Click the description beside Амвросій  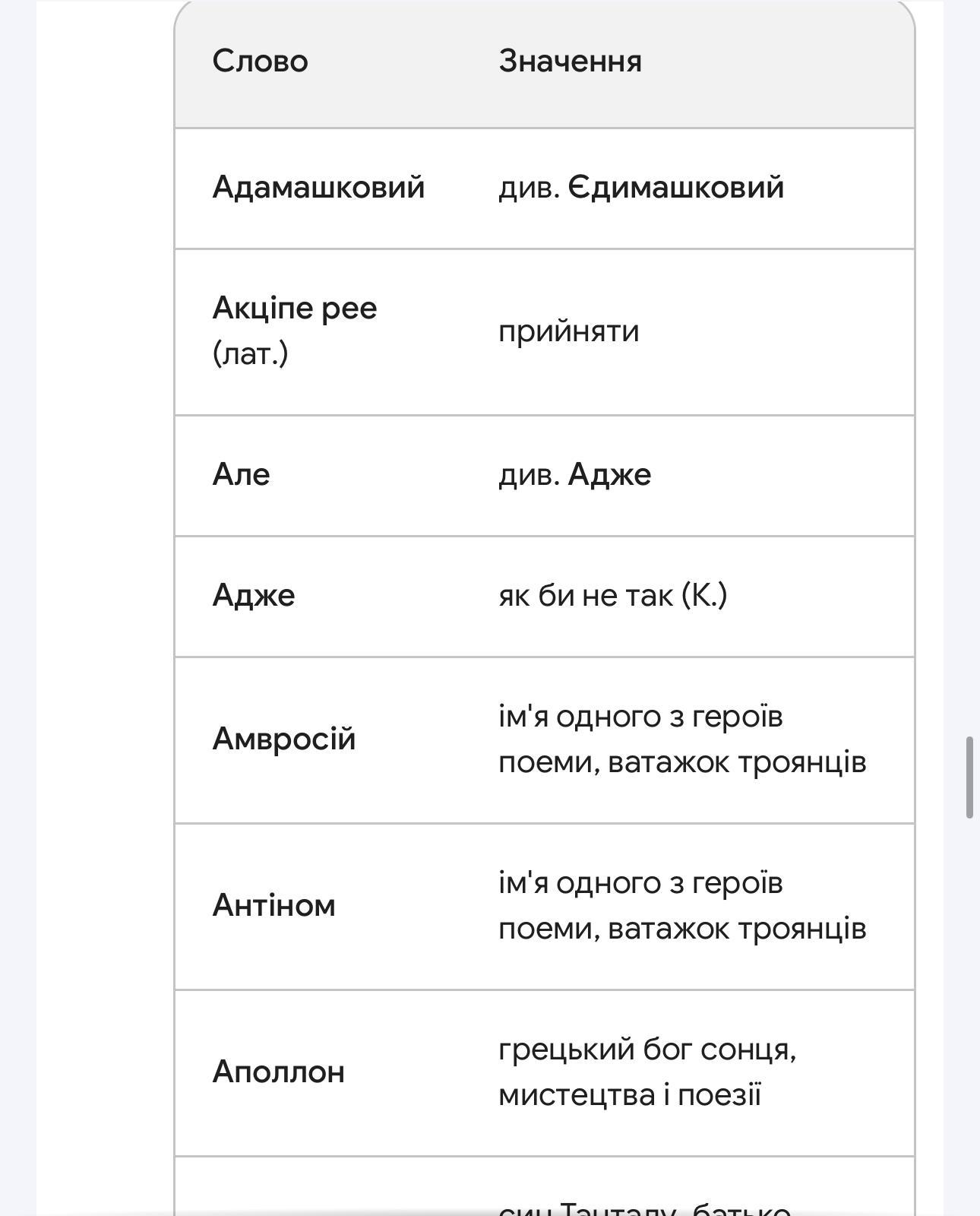(x=681, y=739)
